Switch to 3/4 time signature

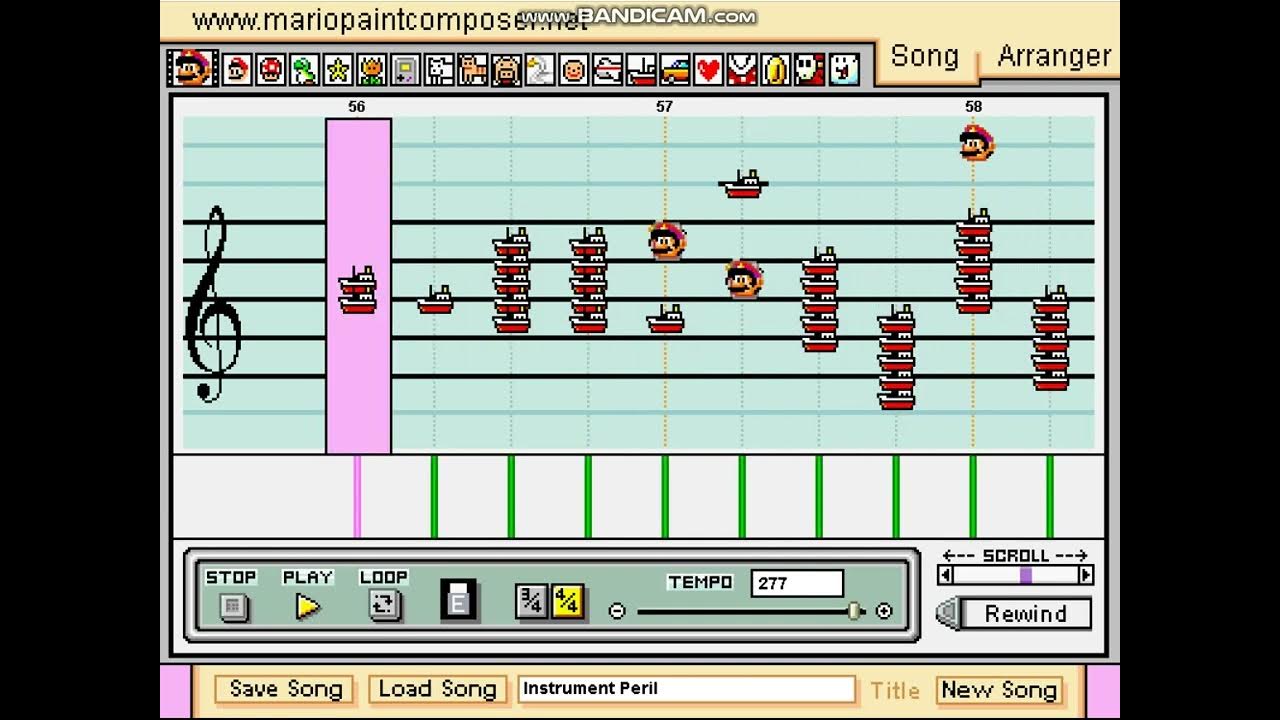click(531, 601)
